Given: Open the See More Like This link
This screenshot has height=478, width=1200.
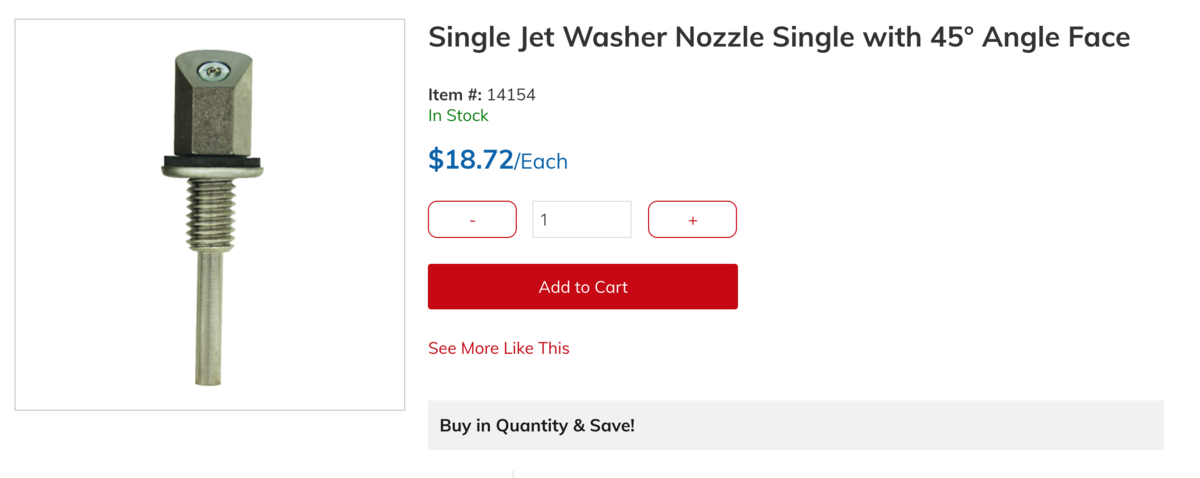Looking at the screenshot, I should coord(498,348).
